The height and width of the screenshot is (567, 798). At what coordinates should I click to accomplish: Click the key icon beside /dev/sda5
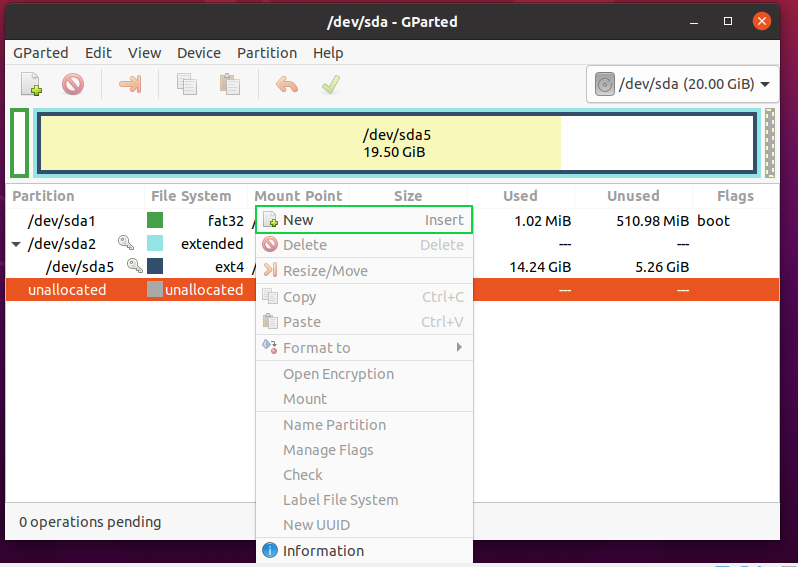click(134, 266)
